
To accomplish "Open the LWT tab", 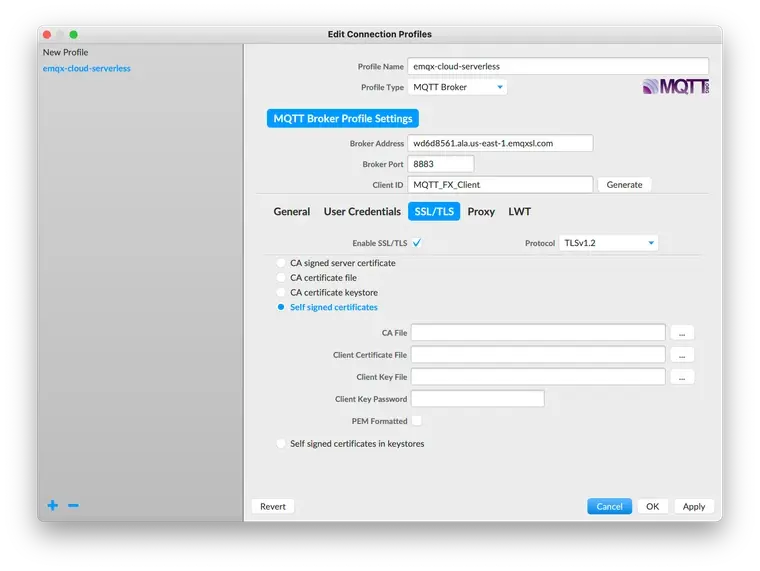I will pos(520,212).
